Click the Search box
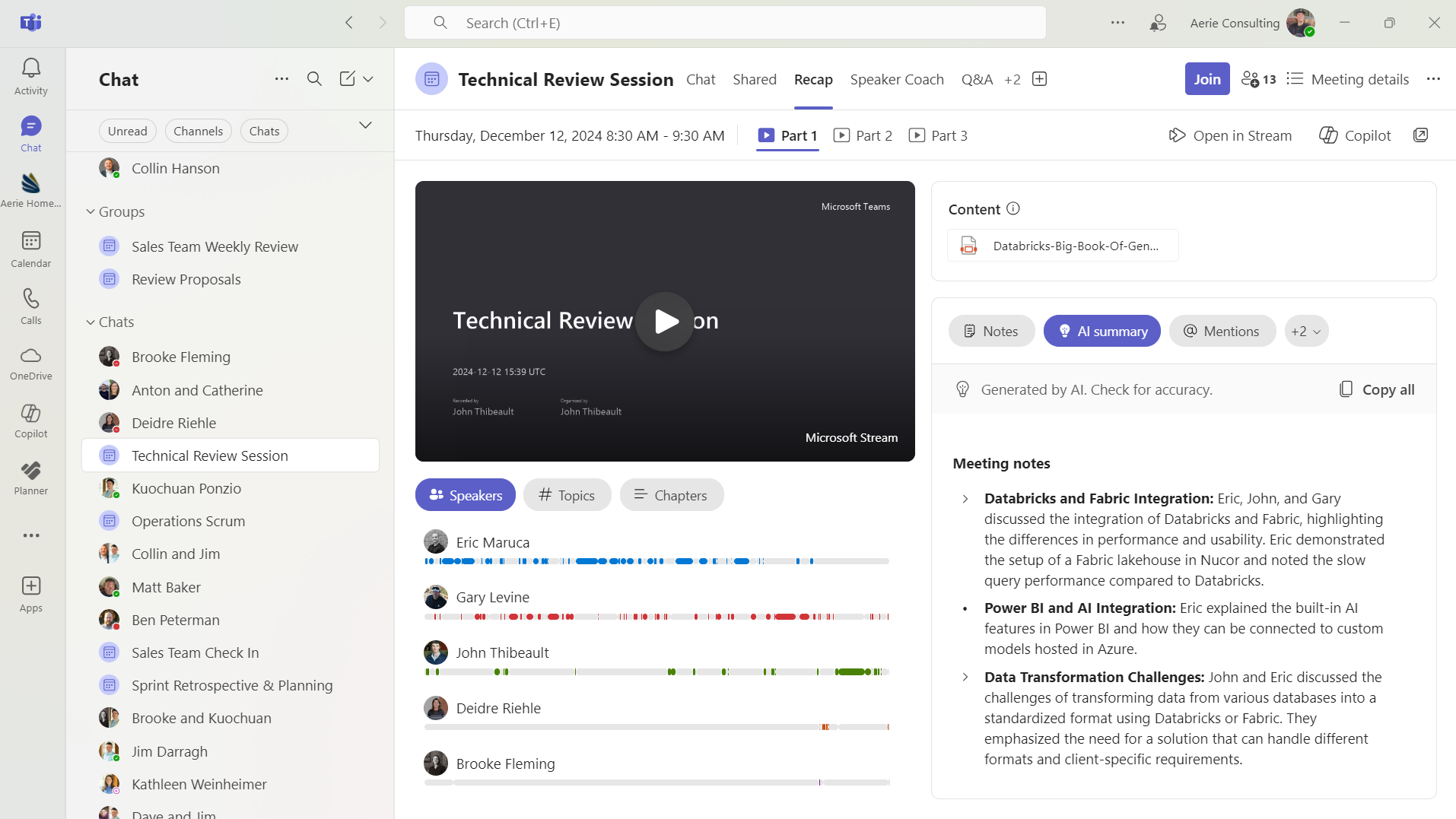Screen dimensions: 1456x819 coord(725,23)
